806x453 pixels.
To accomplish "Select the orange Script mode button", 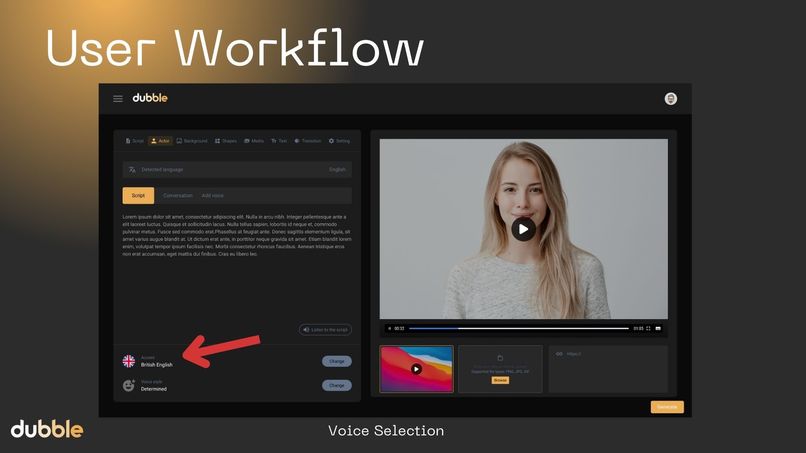I will (x=138, y=195).
